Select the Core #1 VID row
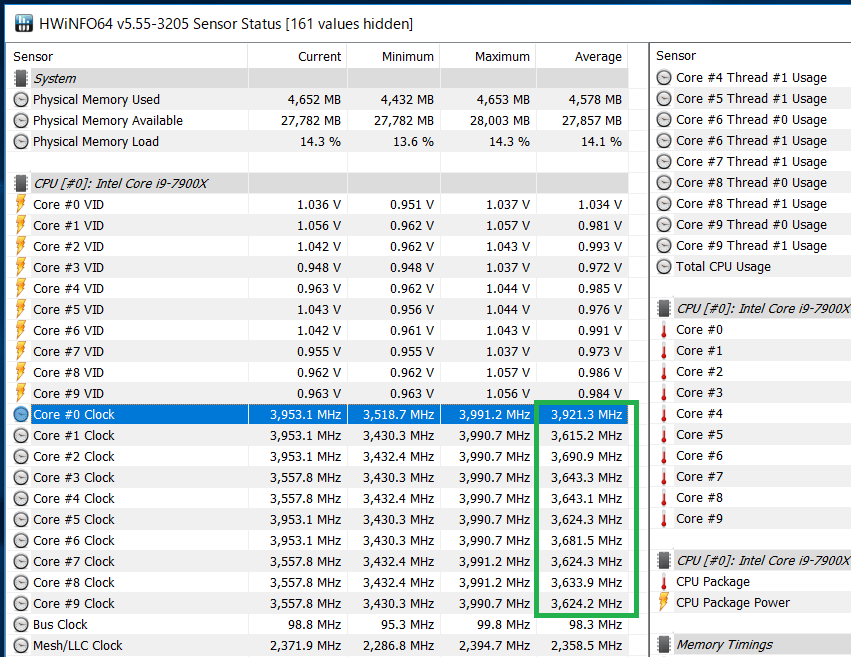Screen dimensions: 851x657 [x=317, y=226]
